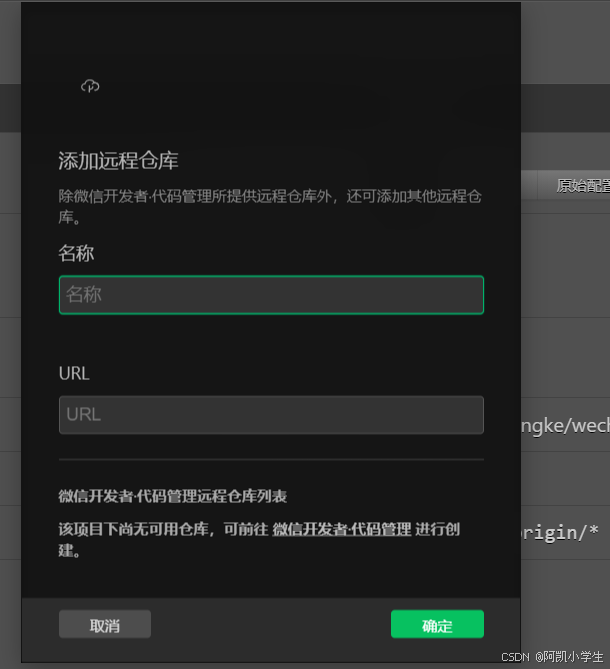Click the cloud upload icon
The image size is (610, 669).
coord(90,86)
